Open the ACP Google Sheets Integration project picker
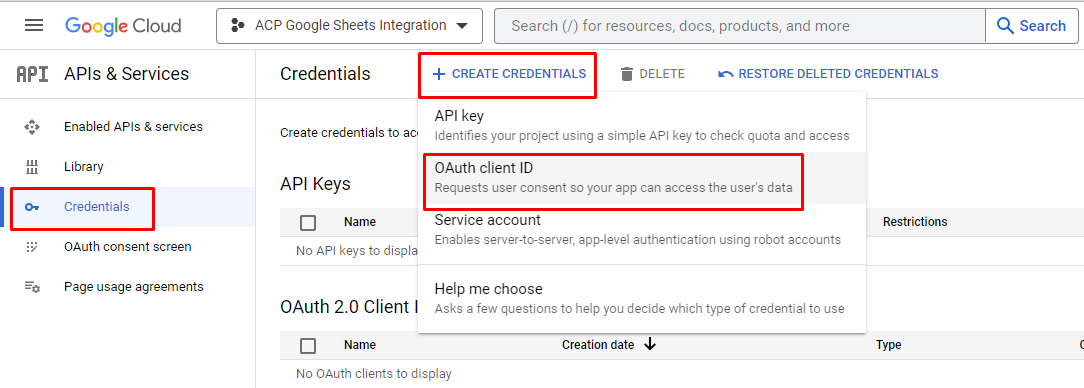Viewport: 1084px width, 388px height. click(x=349, y=26)
